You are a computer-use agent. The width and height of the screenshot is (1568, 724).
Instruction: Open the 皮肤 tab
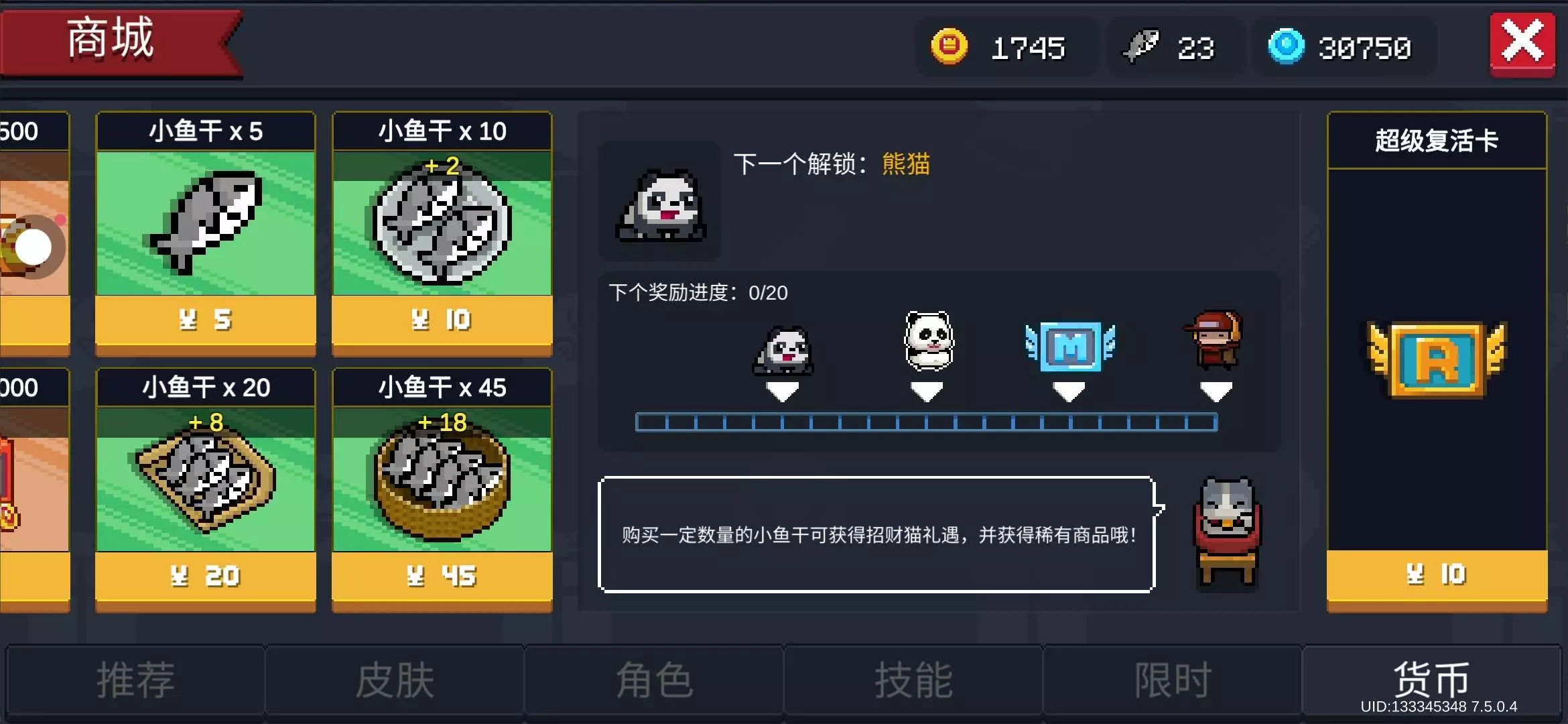[395, 680]
